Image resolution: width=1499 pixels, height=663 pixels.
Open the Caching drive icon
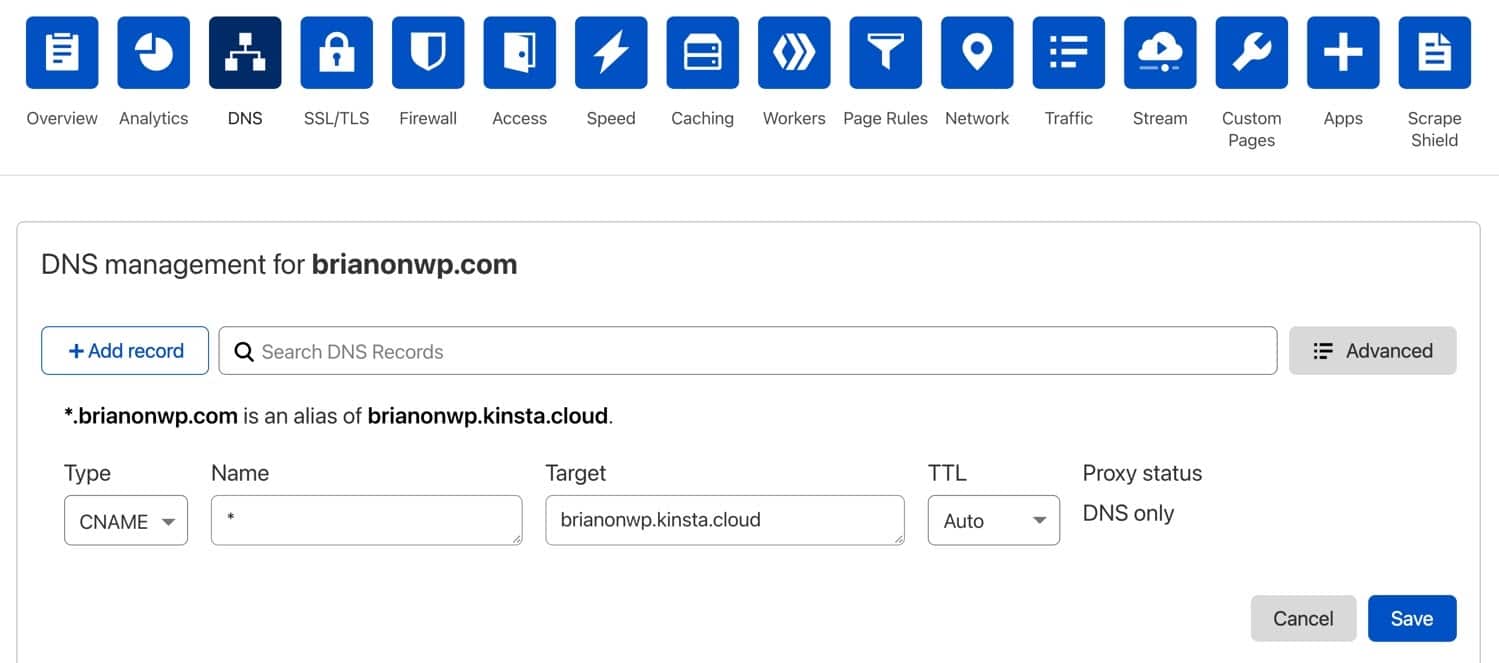[702, 53]
